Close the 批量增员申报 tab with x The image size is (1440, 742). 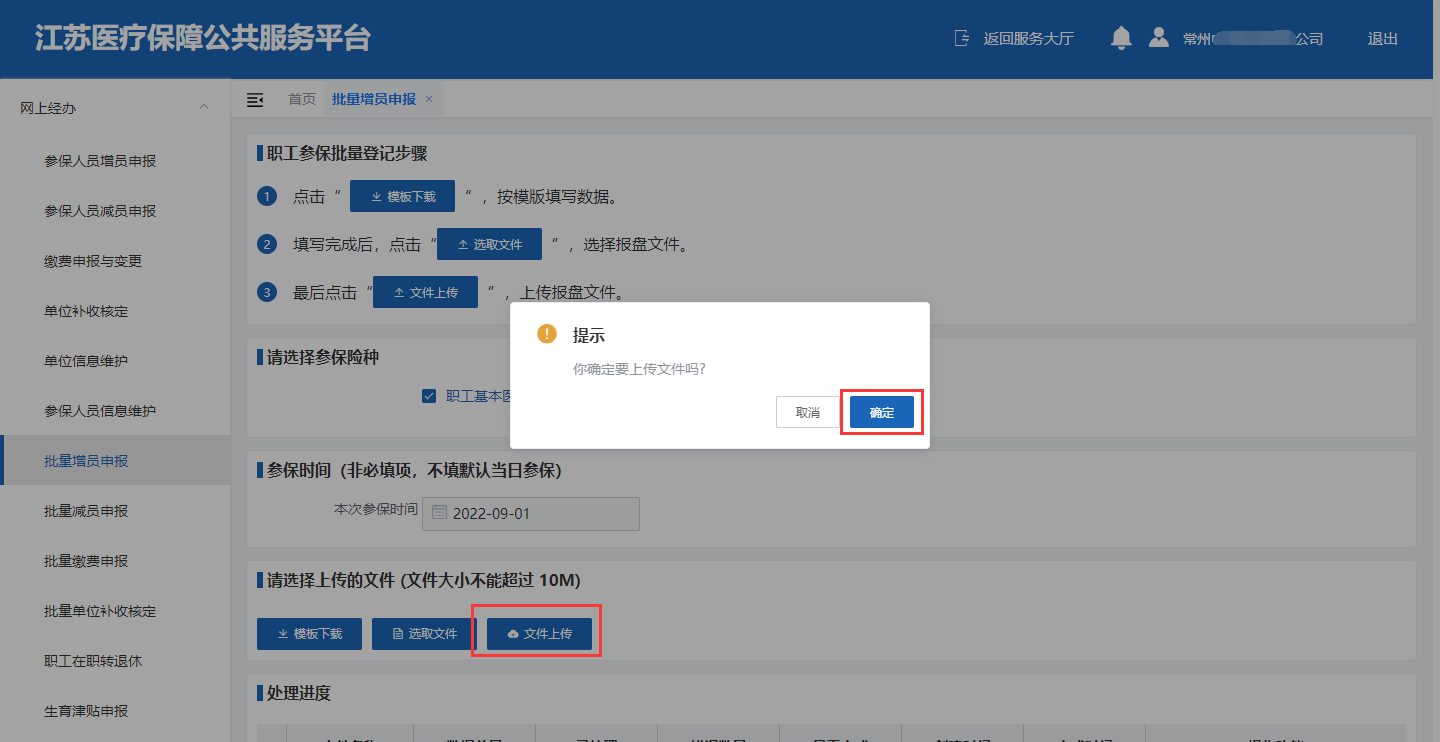pos(429,99)
